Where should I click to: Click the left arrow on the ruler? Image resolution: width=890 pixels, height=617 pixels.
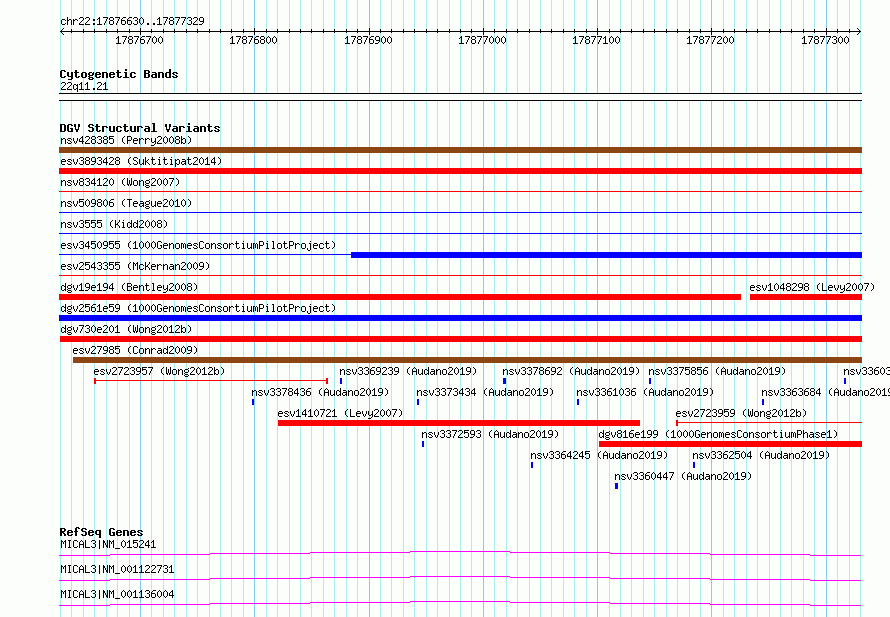click(62, 32)
